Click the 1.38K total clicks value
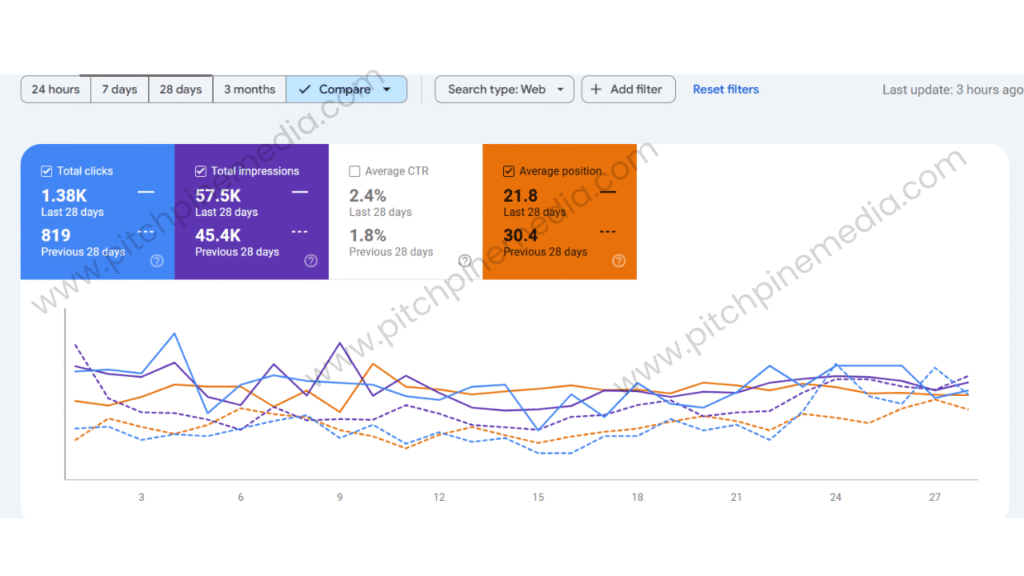This screenshot has height=576, width=1024. pos(64,195)
